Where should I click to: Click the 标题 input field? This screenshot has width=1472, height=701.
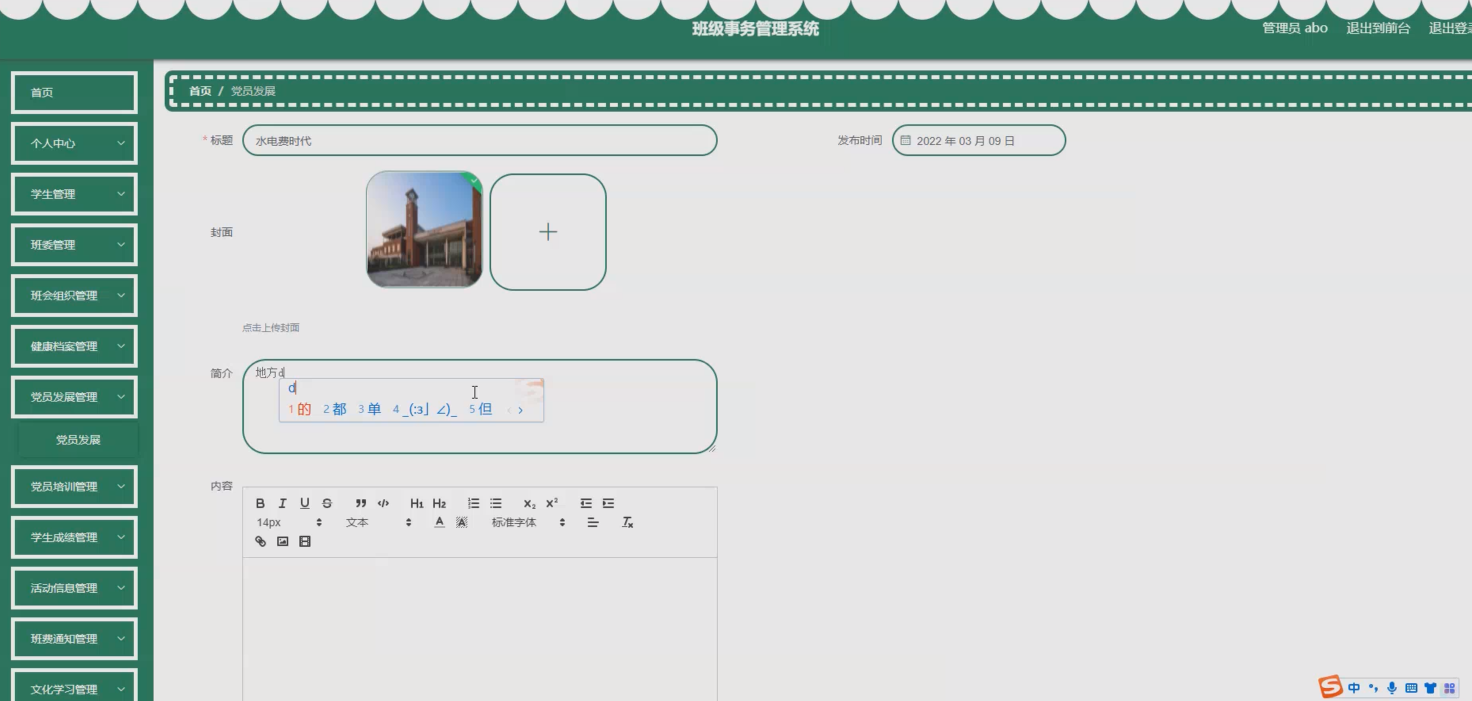(480, 140)
